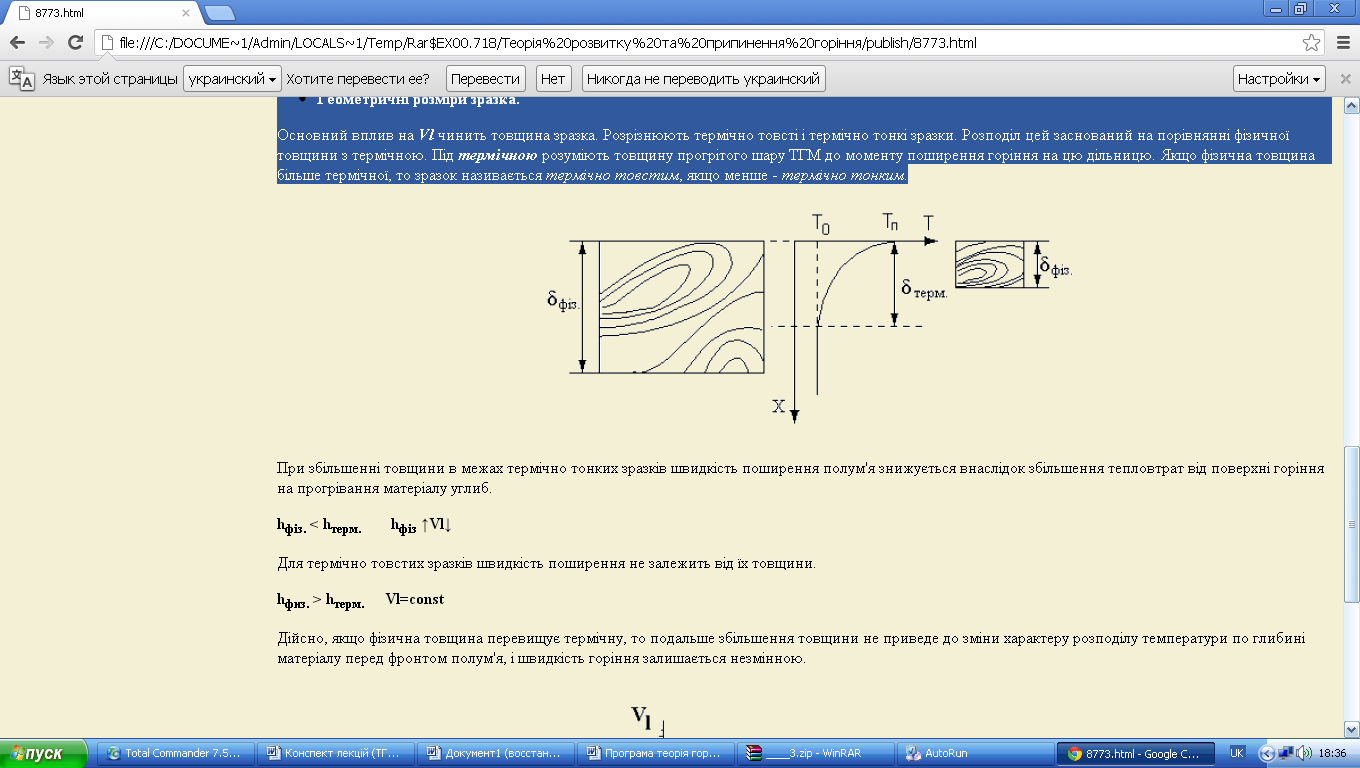Click the bold word 'термічною'
Viewport: 1360px width, 768px height.
tap(498, 156)
